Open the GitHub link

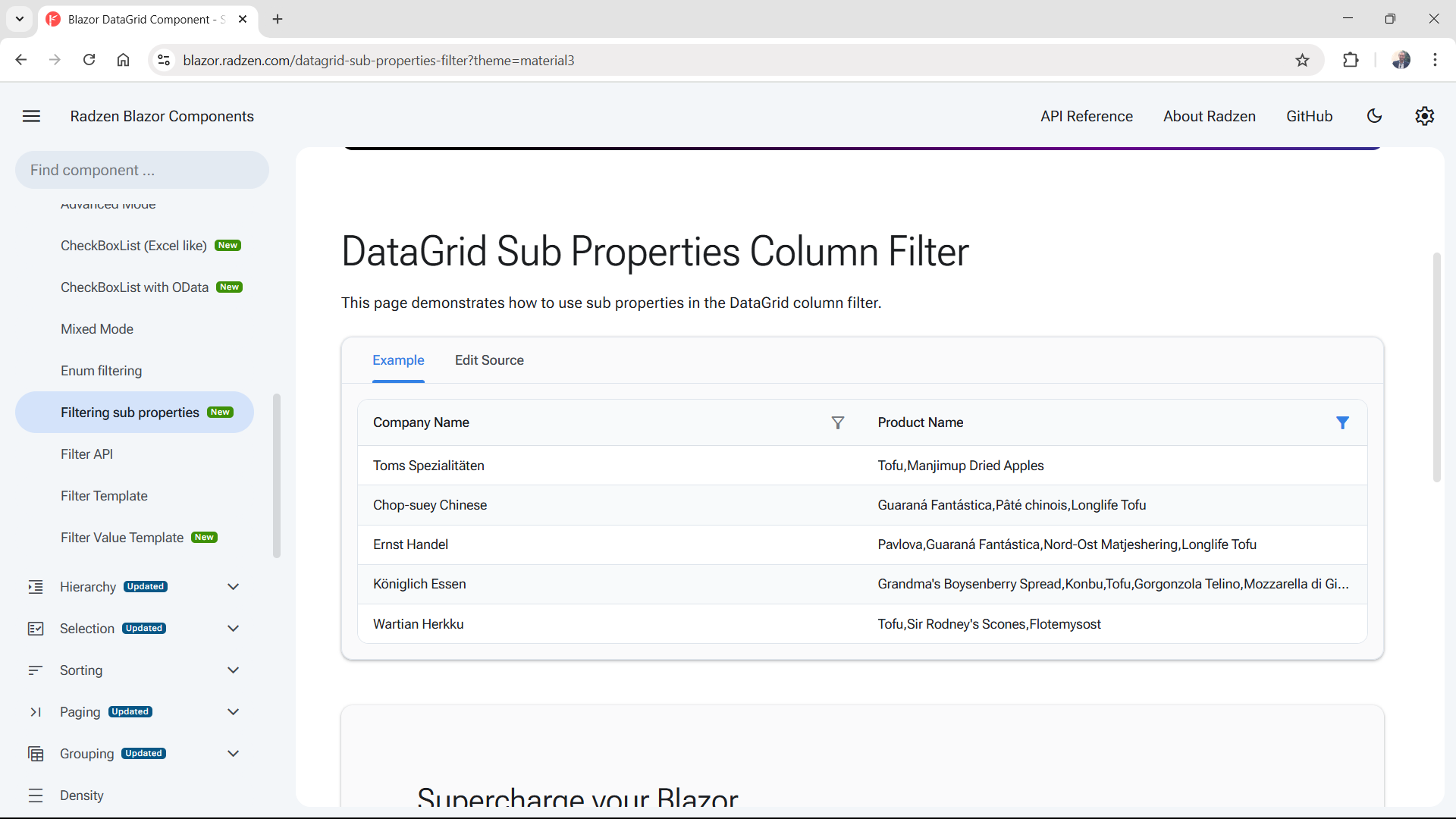pos(1309,116)
